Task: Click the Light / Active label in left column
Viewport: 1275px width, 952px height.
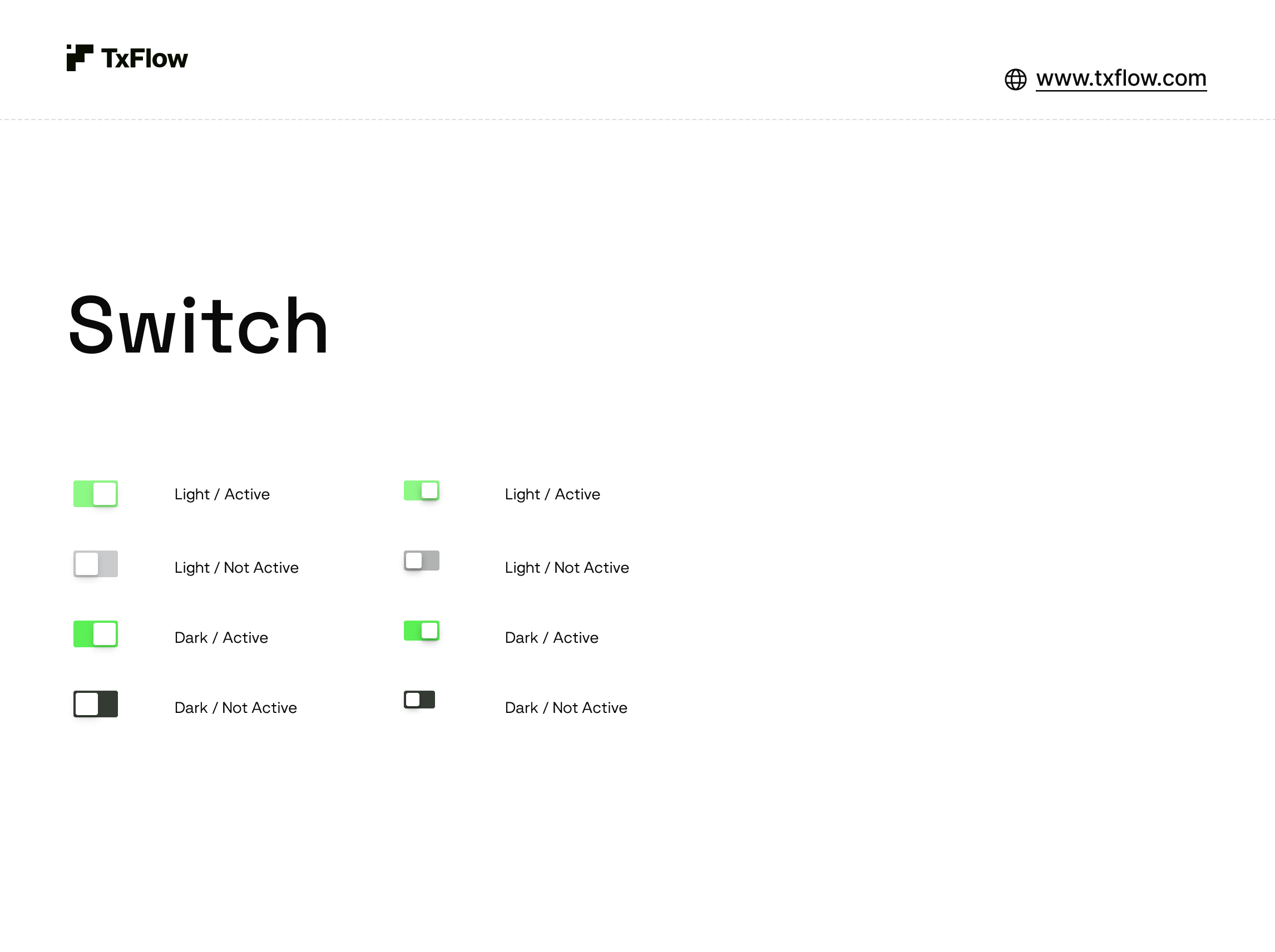Action: (222, 494)
